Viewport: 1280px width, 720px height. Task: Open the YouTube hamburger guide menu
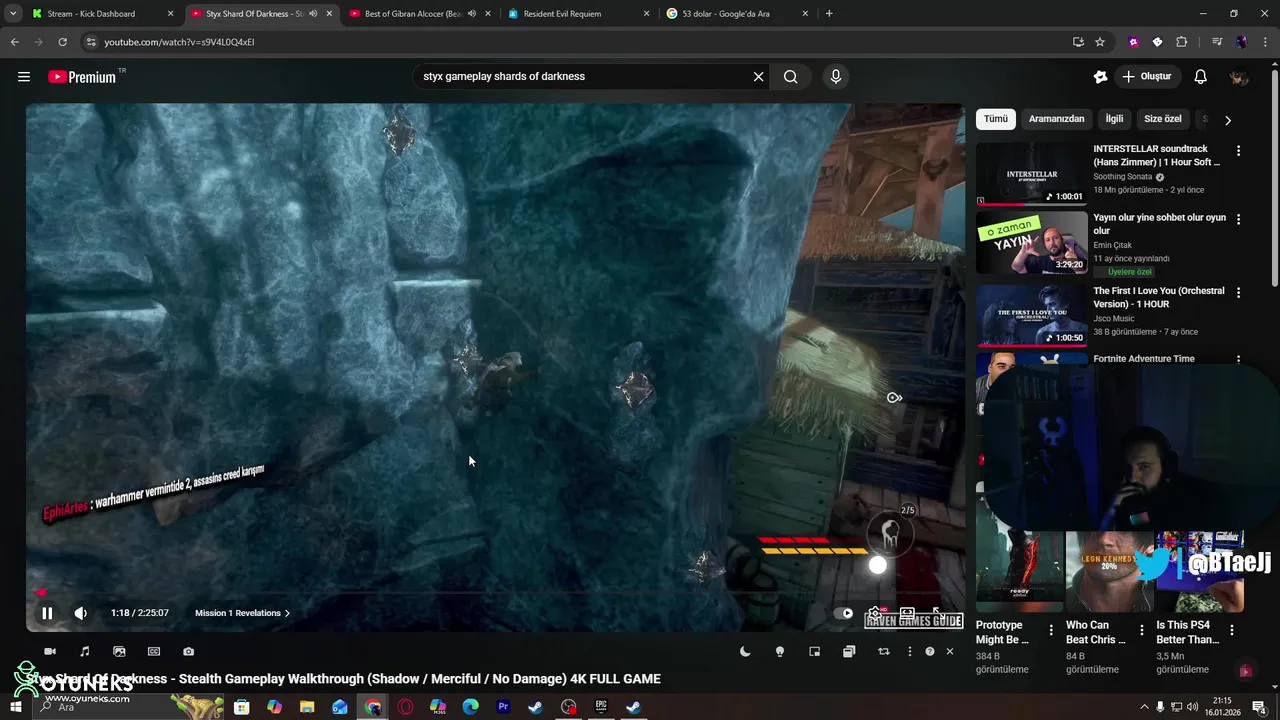coord(24,77)
